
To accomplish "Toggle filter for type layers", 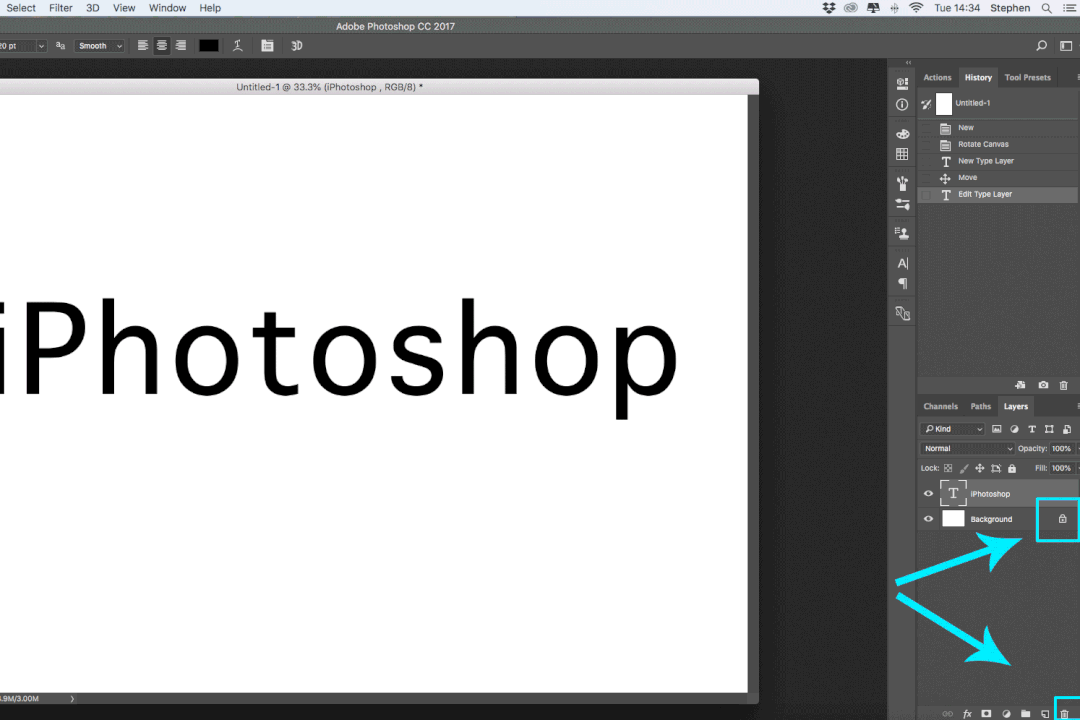I will coord(1032,429).
